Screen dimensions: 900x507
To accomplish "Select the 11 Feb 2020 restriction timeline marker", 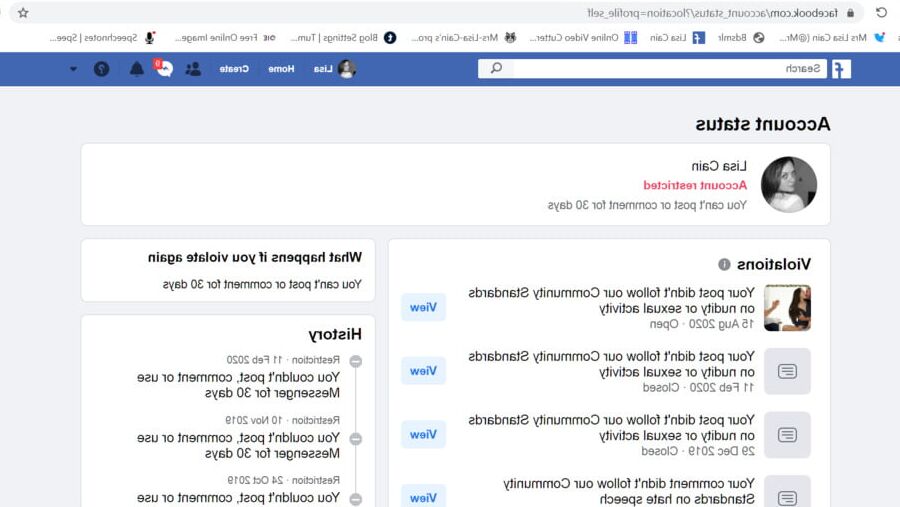I will pyautogui.click(x=356, y=361).
